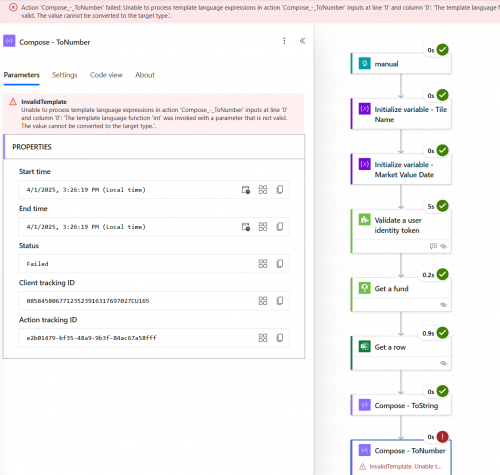
Task: Collapse the side panel with double chevron
Action: coord(302,41)
